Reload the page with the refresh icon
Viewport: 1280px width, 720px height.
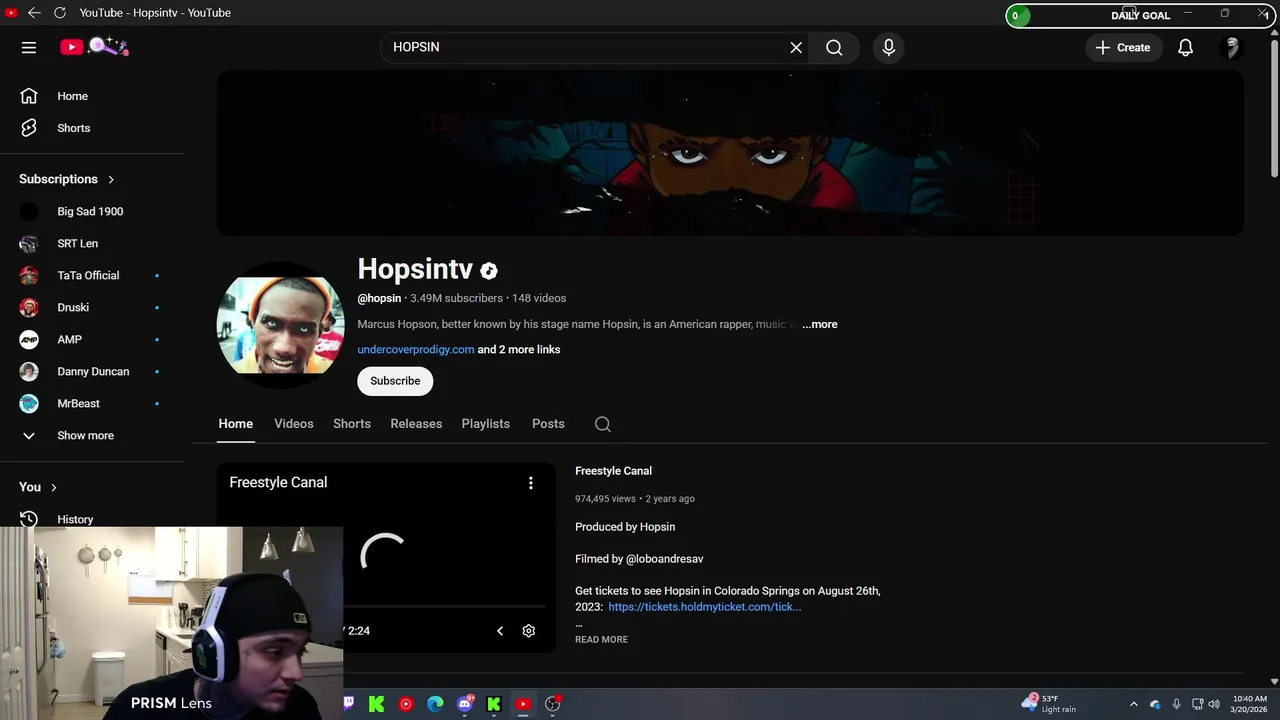(59, 12)
